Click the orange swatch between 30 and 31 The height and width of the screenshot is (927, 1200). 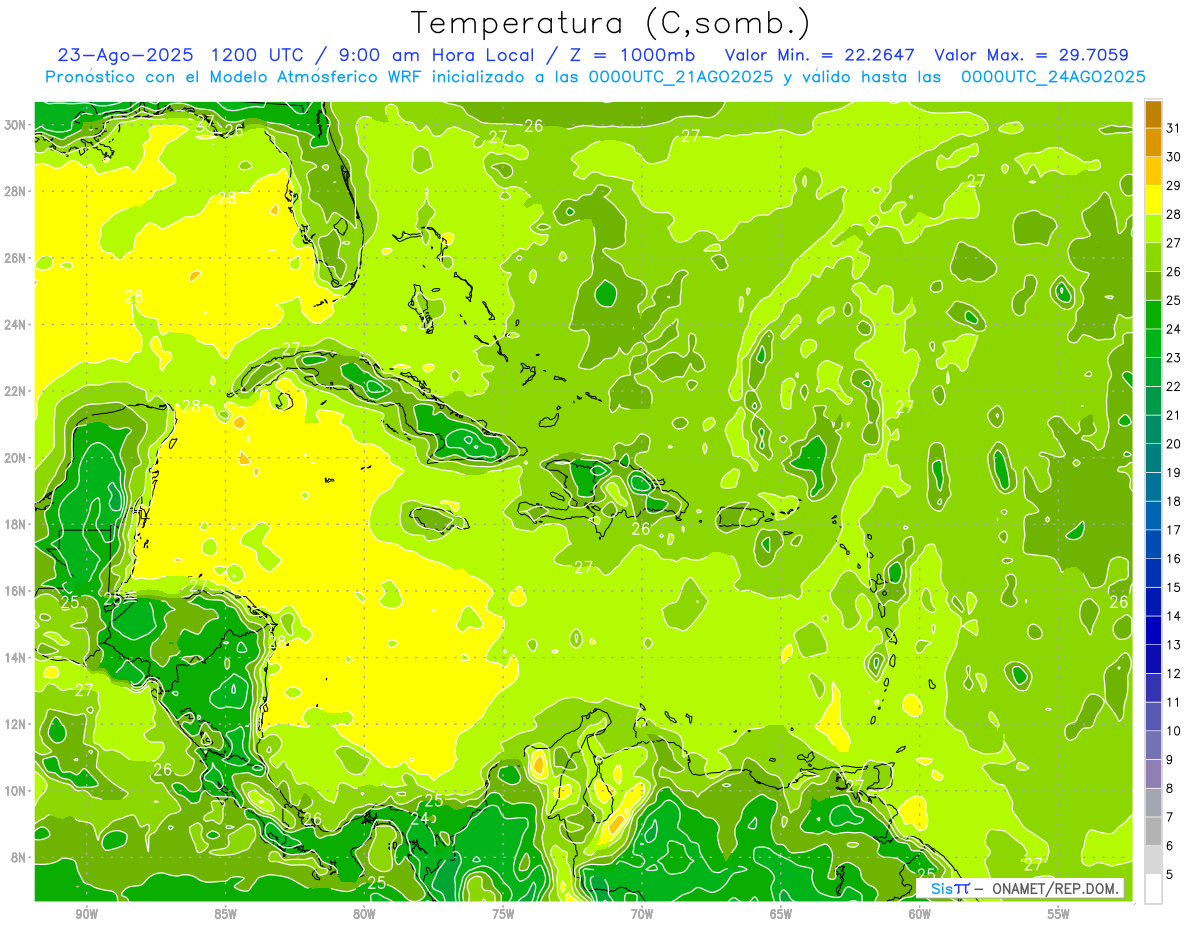1153,143
